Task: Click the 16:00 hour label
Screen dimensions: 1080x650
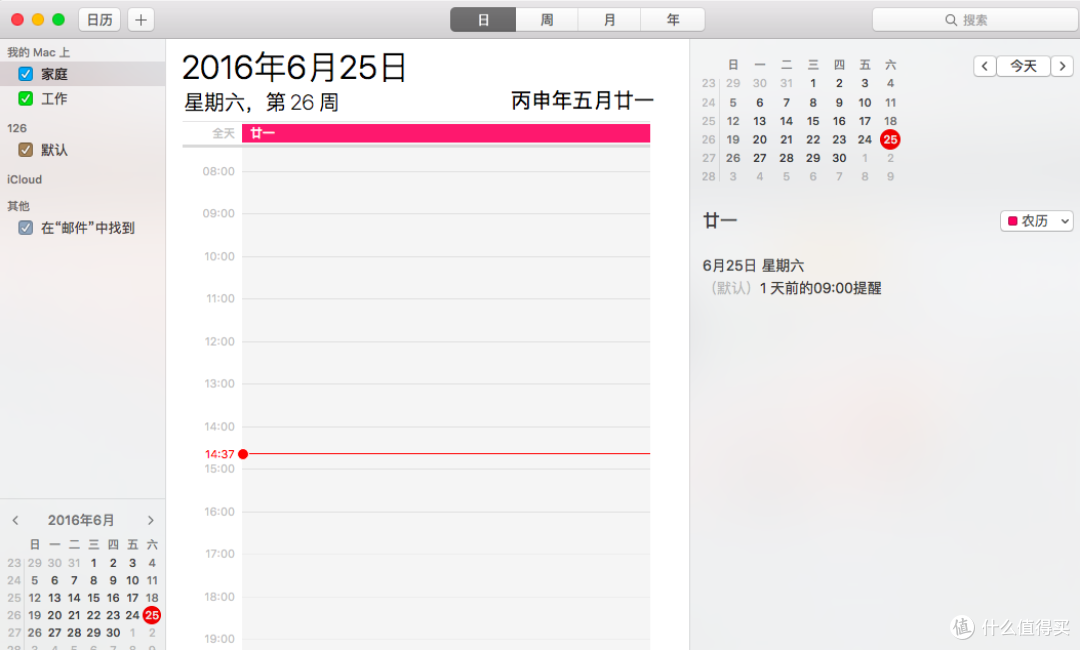Action: coord(220,512)
